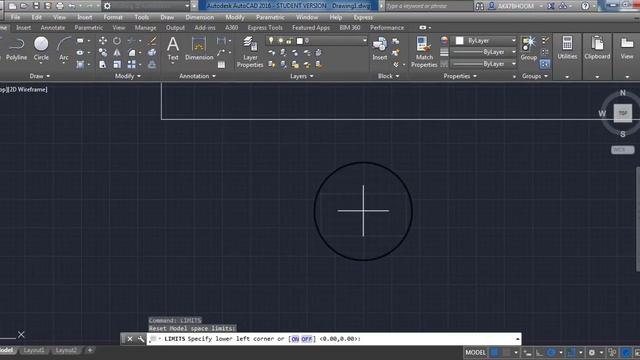The width and height of the screenshot is (640, 360).
Task: Select the Mirror tool in Modify panel
Action: (117, 53)
